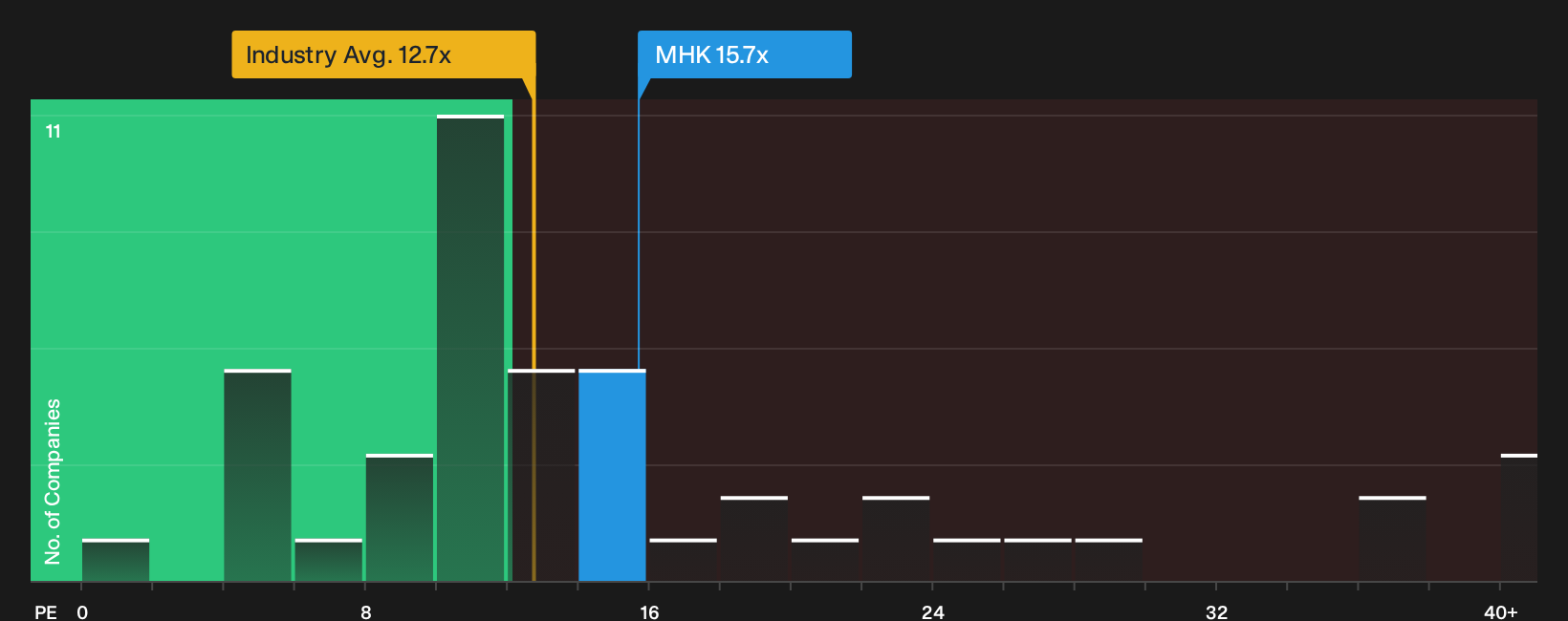1568x621 pixels.
Task: Click the 40+ PE bar at the right edge
Action: pyautogui.click(x=1519, y=517)
